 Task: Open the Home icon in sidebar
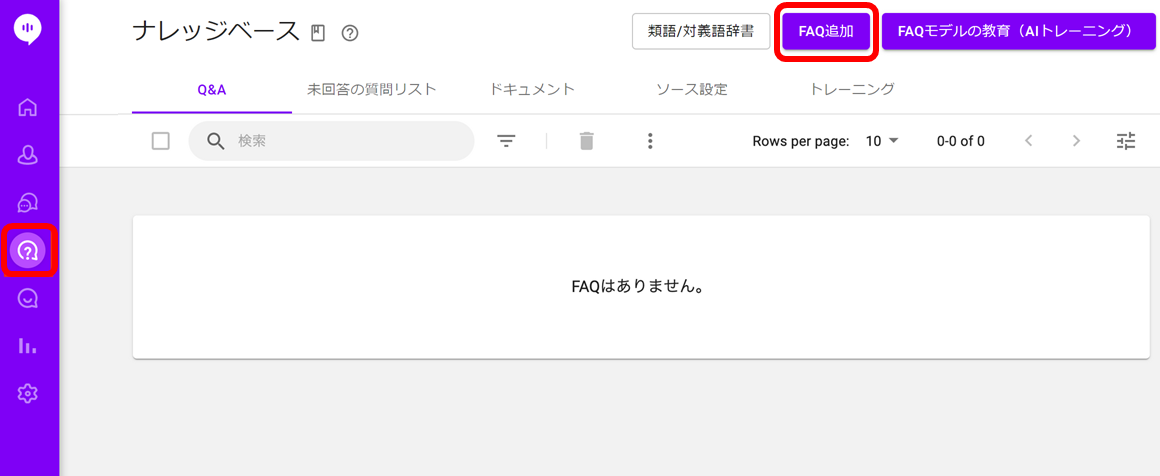(28, 107)
